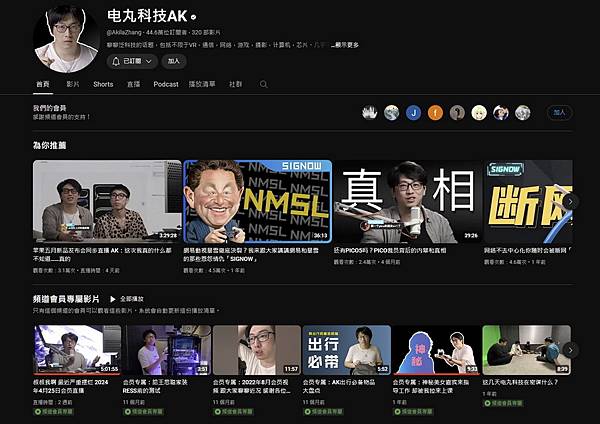The height and width of the screenshot is (424, 600).
Task: Open the 真相 PICO video thumbnail
Action: point(408,201)
